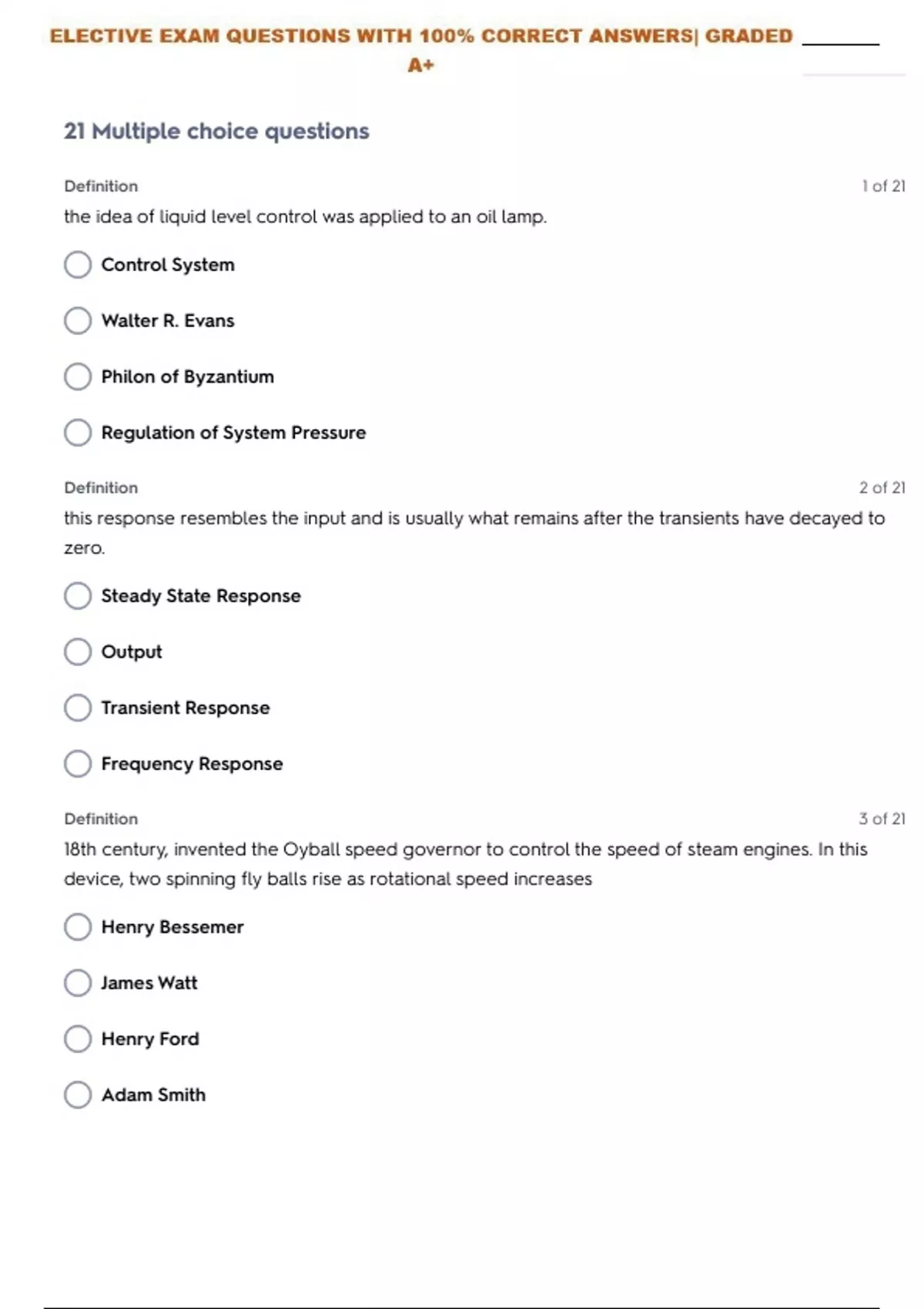Click the 21 Multiple choice questions heading
924x1309 pixels.
(216, 132)
